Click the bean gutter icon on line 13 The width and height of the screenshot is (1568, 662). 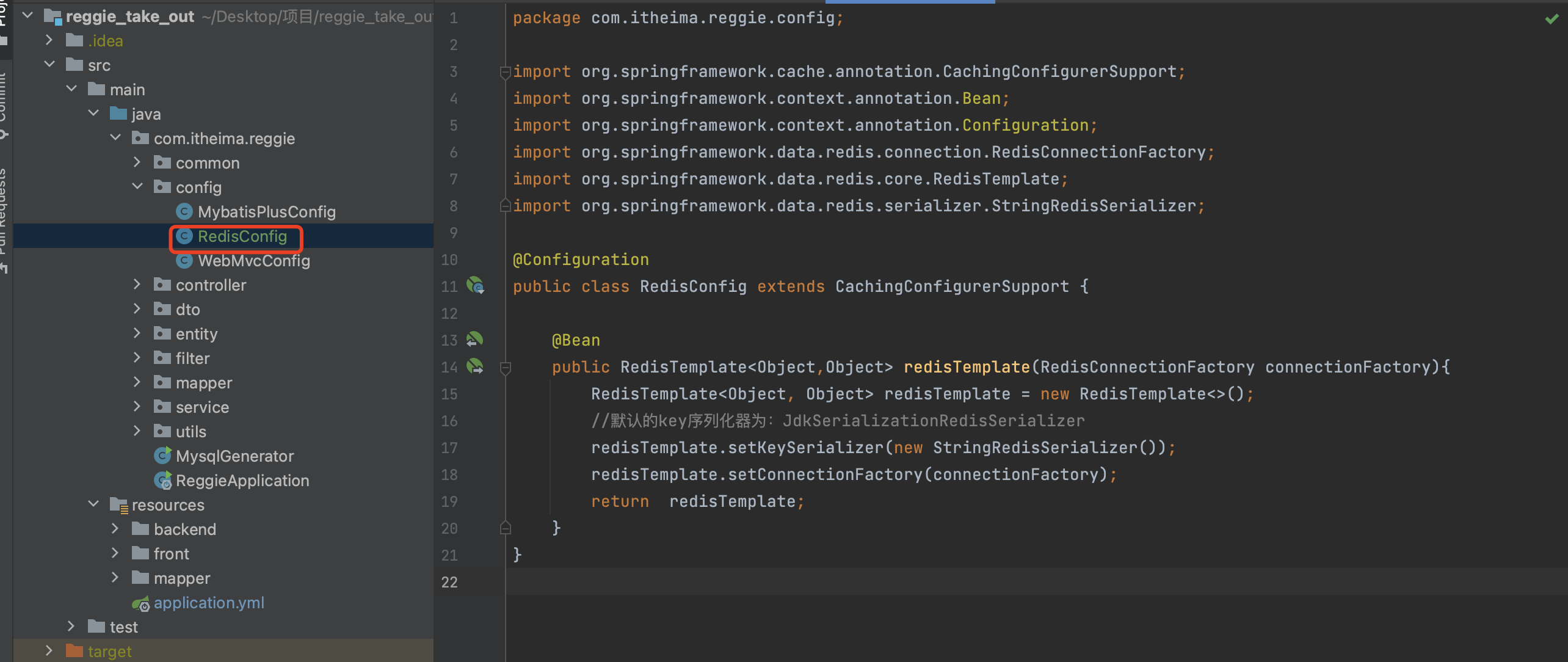[474, 339]
